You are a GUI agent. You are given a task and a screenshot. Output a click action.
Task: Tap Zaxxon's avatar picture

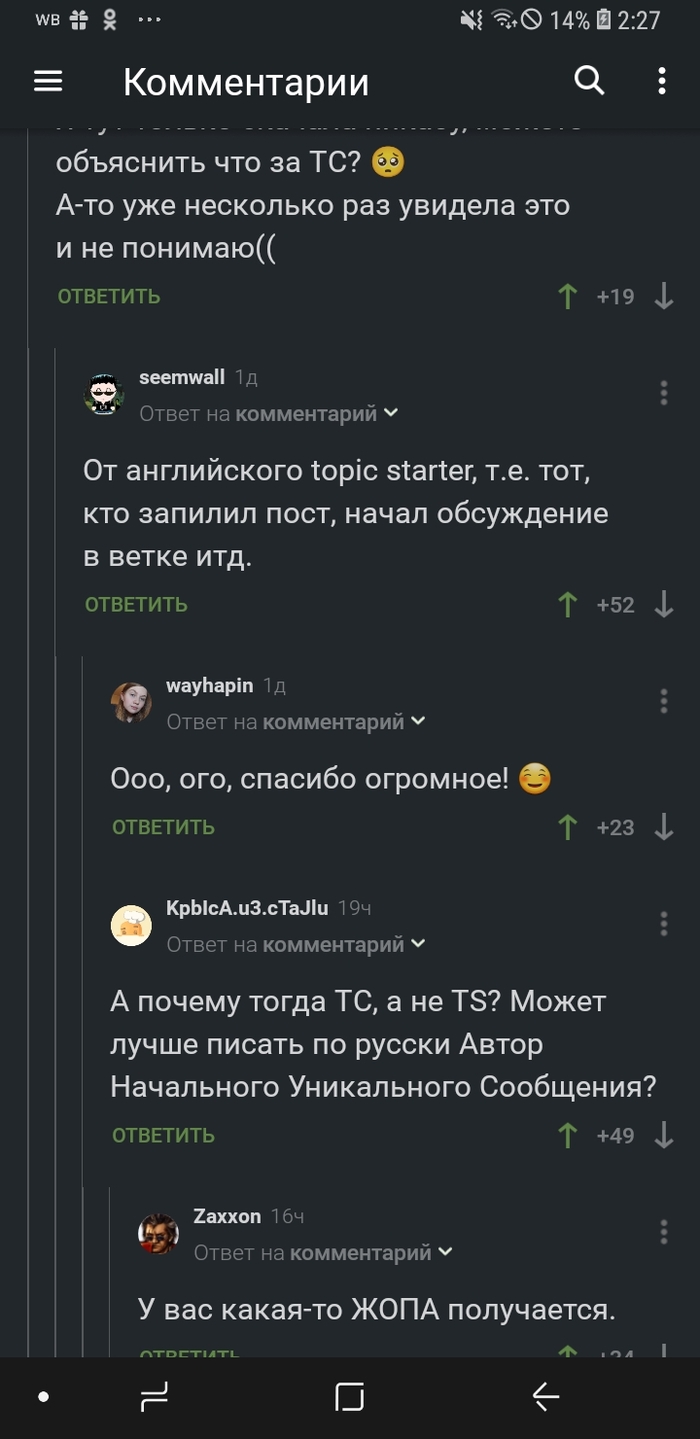(x=158, y=1234)
